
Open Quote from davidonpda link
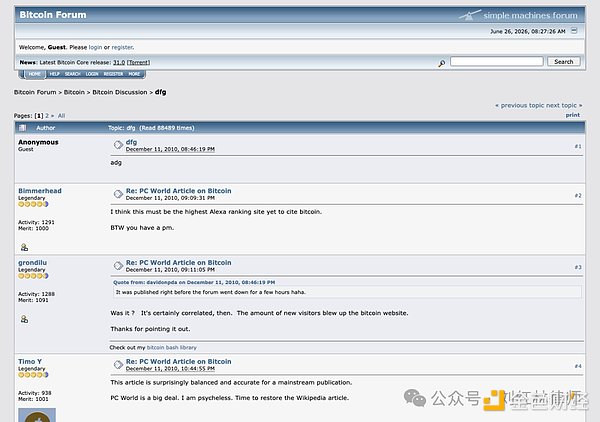click(x=194, y=282)
